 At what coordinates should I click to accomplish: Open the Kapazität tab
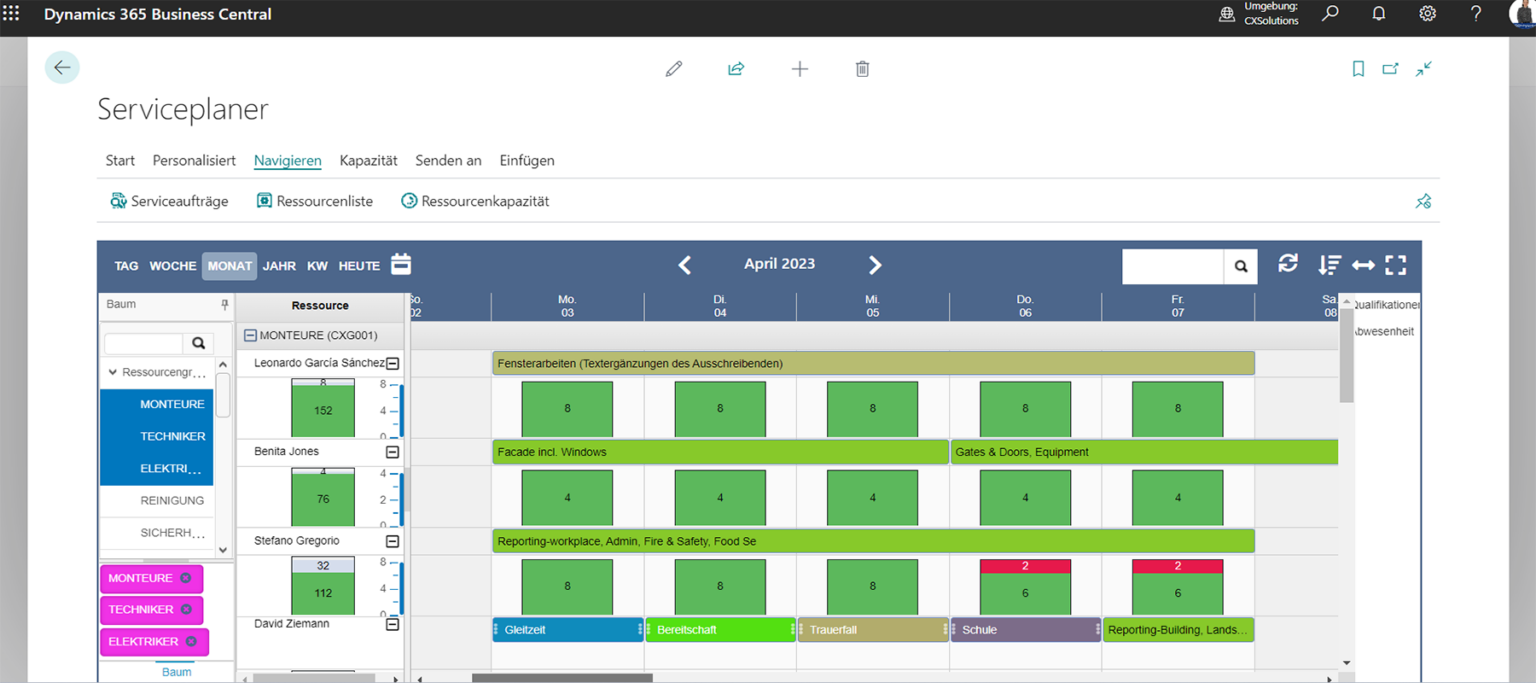(x=368, y=160)
